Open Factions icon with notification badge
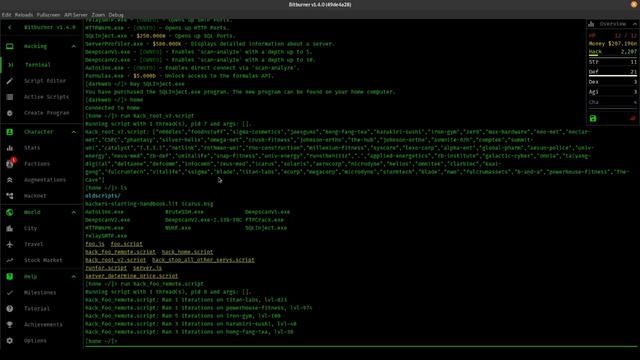The image size is (640, 360). pos(10,163)
